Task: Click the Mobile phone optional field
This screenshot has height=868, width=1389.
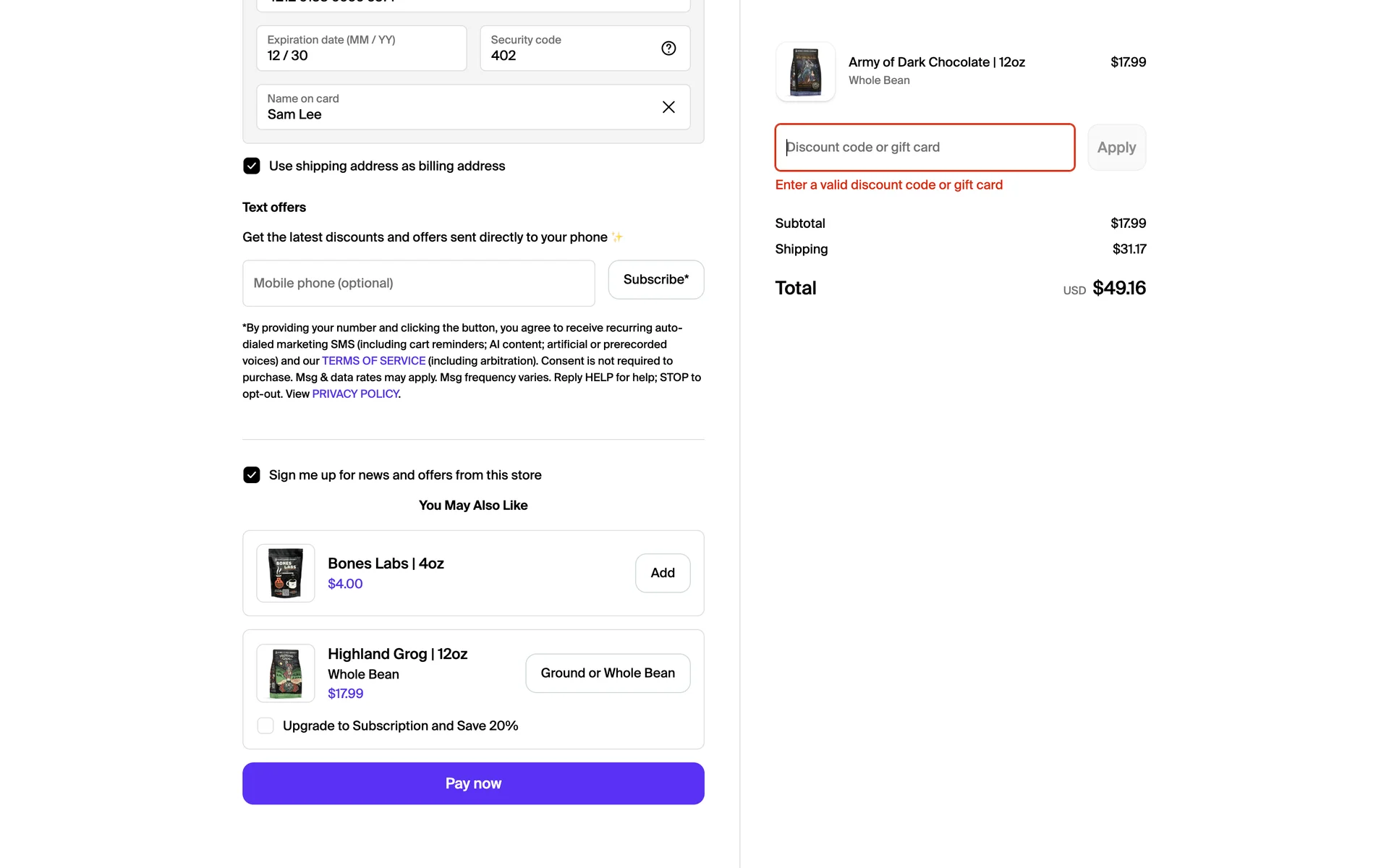Action: [x=418, y=283]
